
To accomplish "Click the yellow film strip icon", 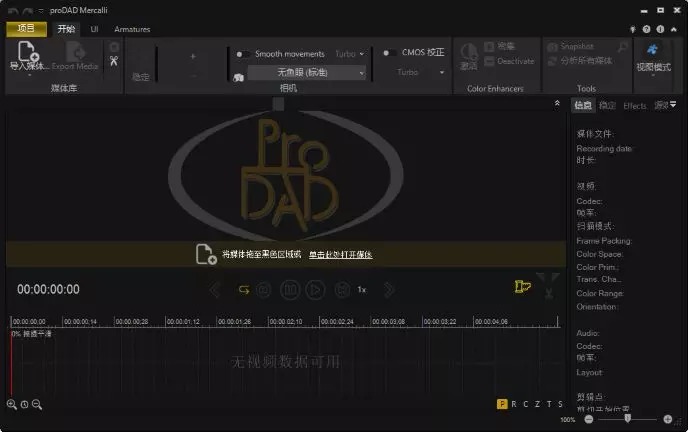I will point(522,287).
